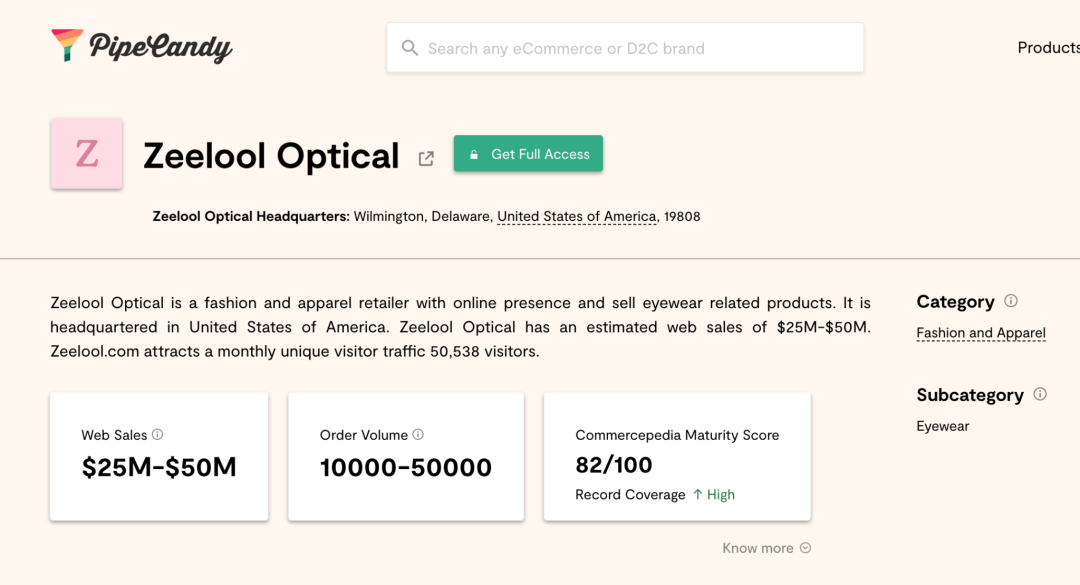Click the green High coverage text
This screenshot has width=1080, height=585.
[x=720, y=495]
